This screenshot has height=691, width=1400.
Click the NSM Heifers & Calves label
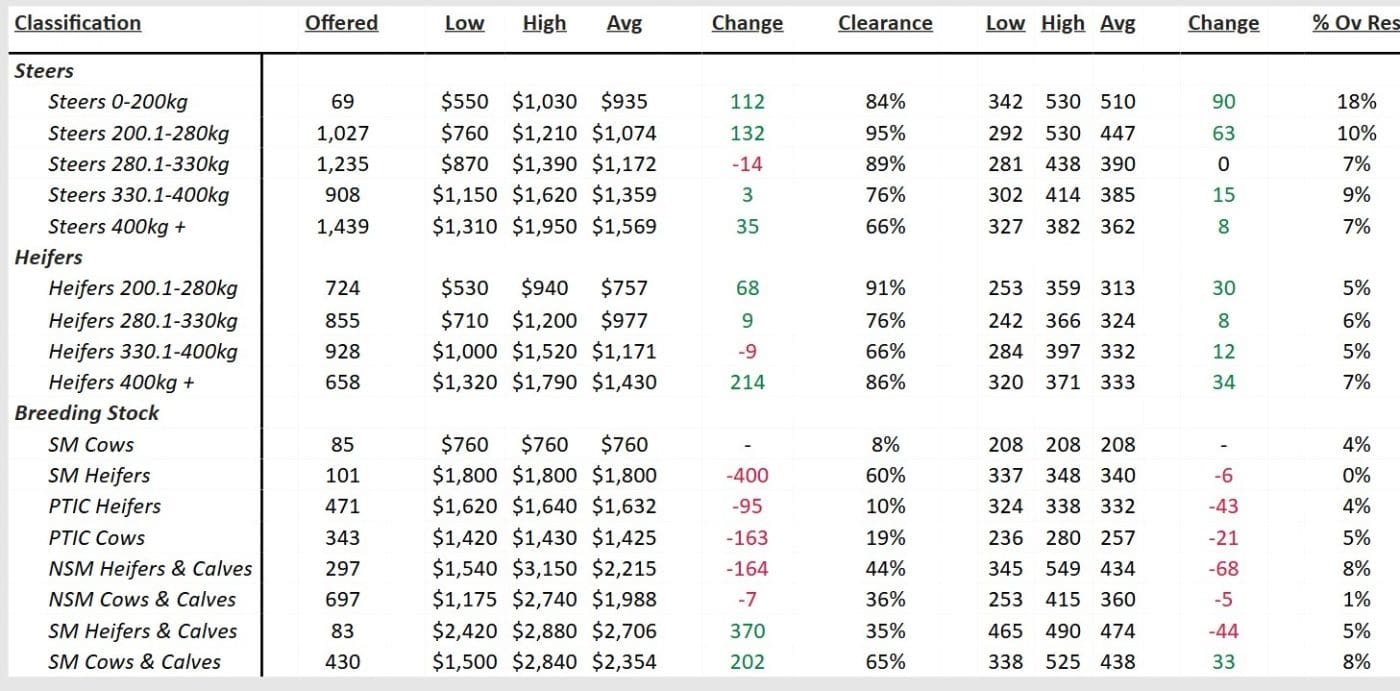pyautogui.click(x=150, y=569)
